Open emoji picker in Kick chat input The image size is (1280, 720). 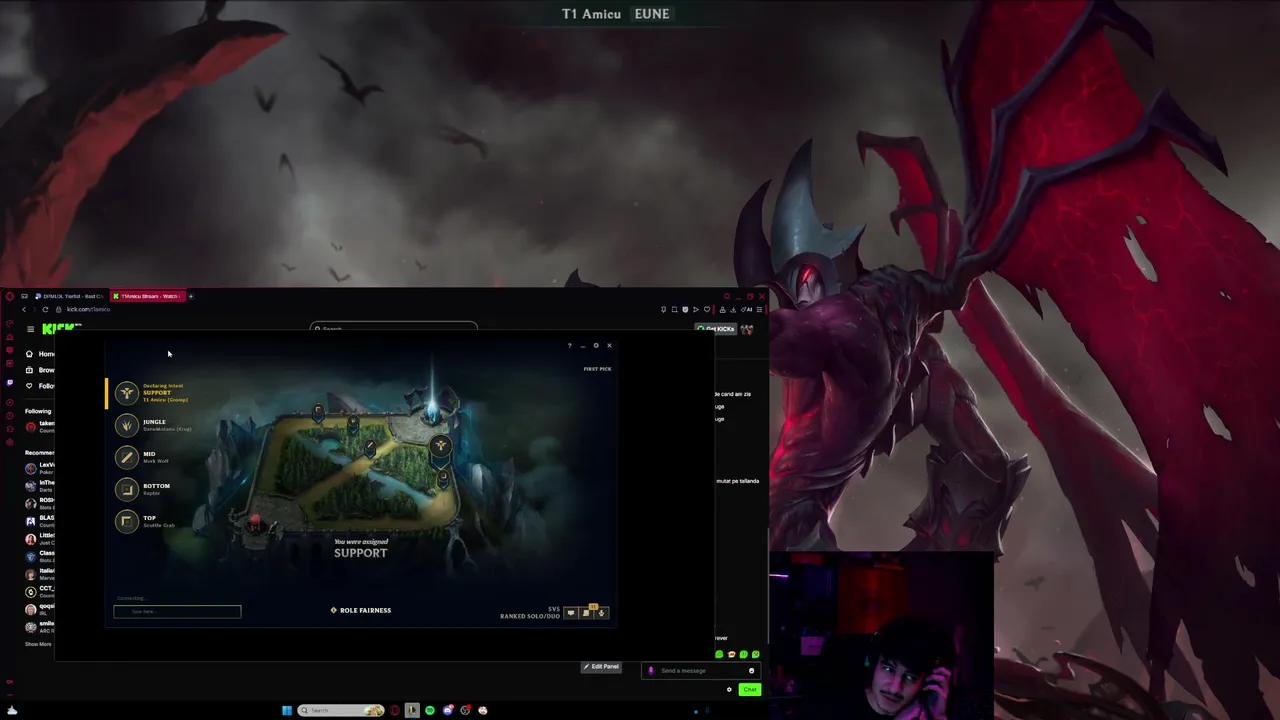(x=751, y=671)
